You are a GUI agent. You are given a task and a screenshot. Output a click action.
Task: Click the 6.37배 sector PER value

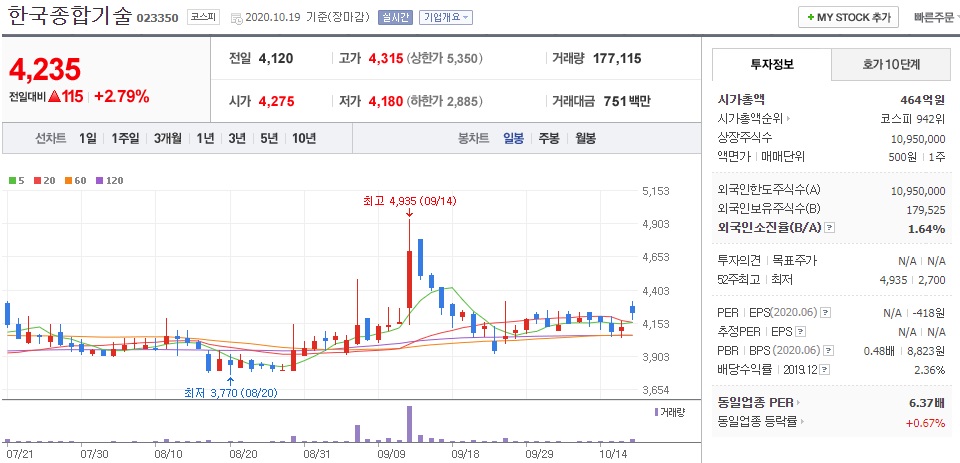(928, 402)
